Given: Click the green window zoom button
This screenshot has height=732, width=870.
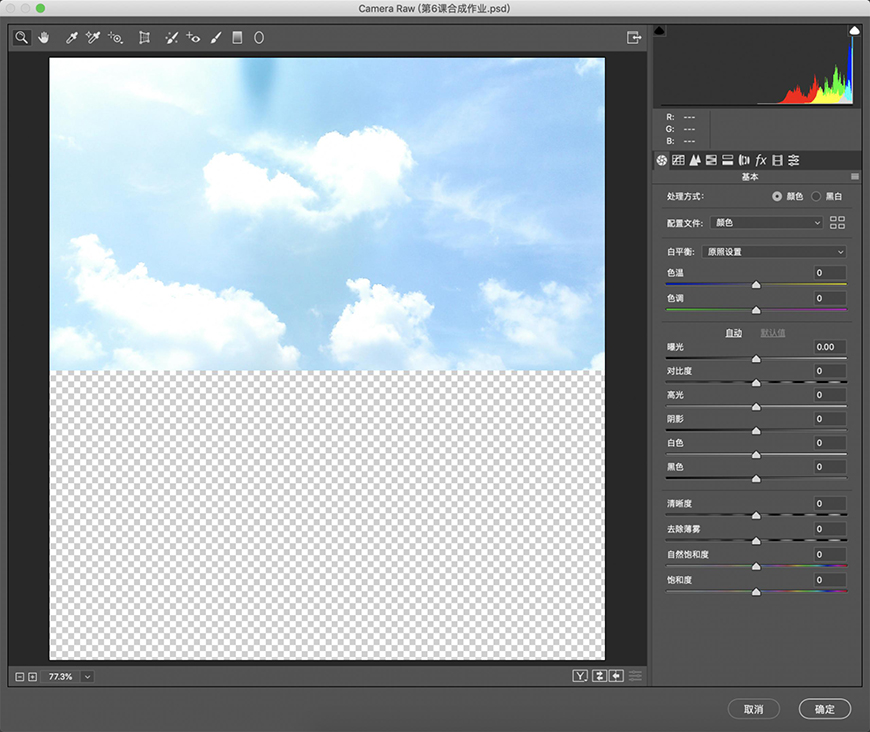Looking at the screenshot, I should pos(40,8).
